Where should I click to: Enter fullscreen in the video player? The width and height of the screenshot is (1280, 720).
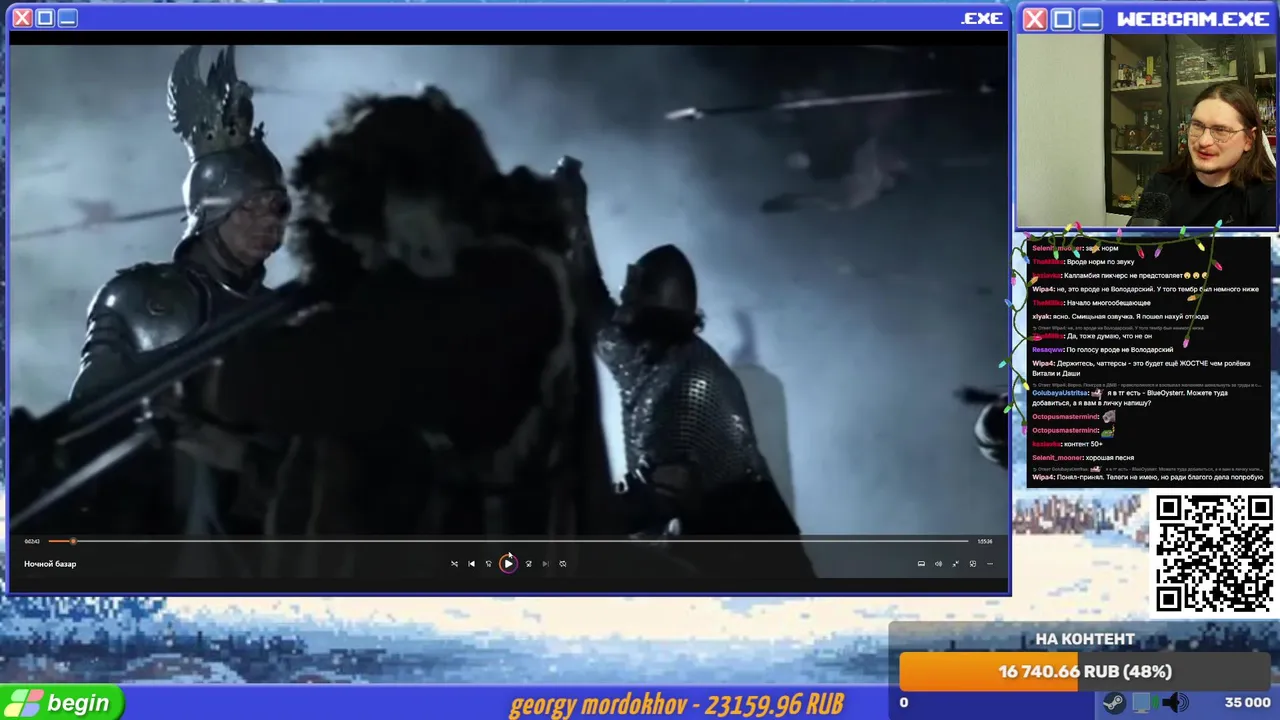coord(955,564)
